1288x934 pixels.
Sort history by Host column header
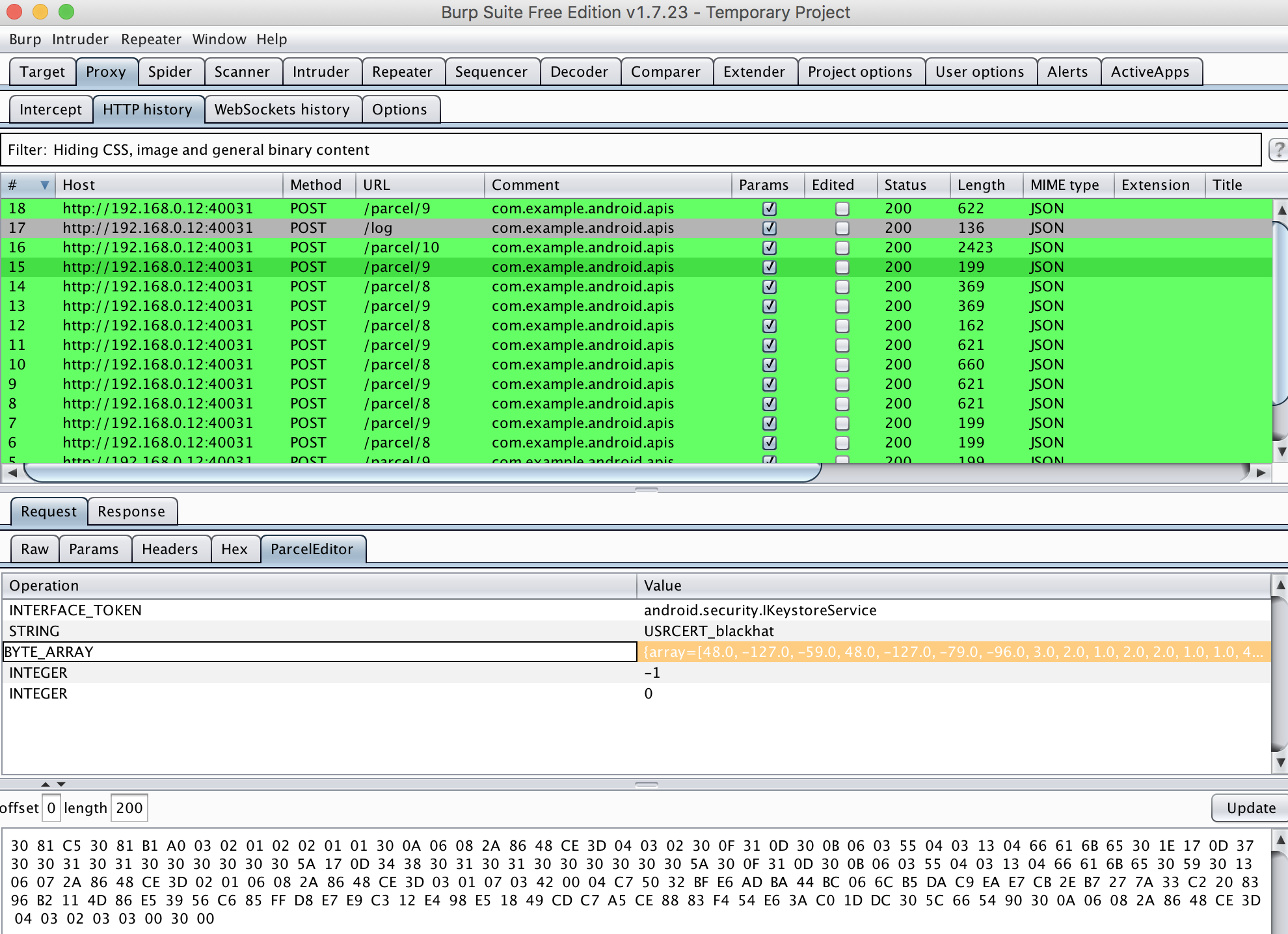(169, 185)
